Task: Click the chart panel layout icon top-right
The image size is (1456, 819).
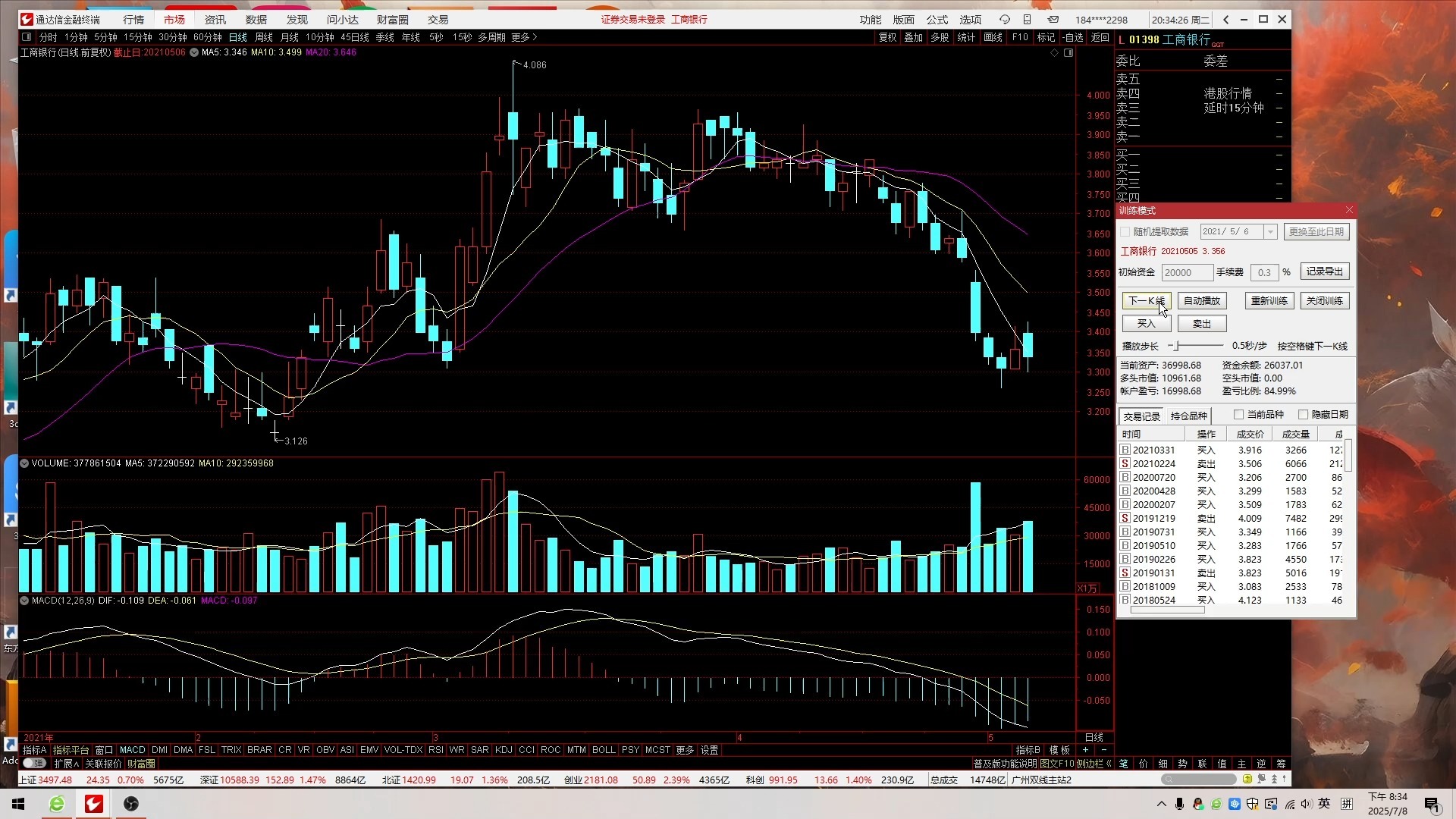Action: pos(1068,53)
